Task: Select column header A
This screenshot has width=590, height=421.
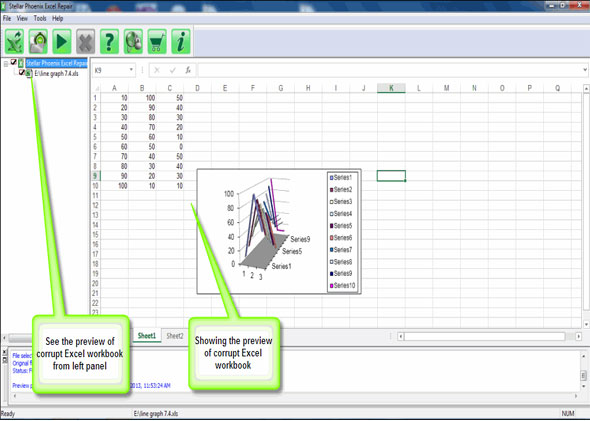Action: (114, 88)
